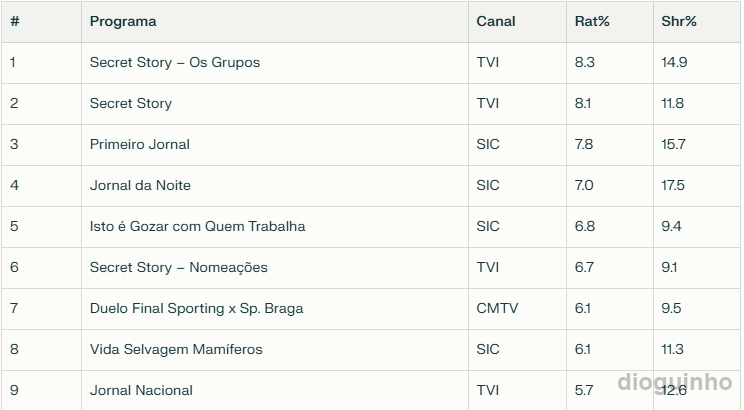Click the Jornal Nacional program name
Screen dimensions: 744x410
pyautogui.click(x=141, y=391)
